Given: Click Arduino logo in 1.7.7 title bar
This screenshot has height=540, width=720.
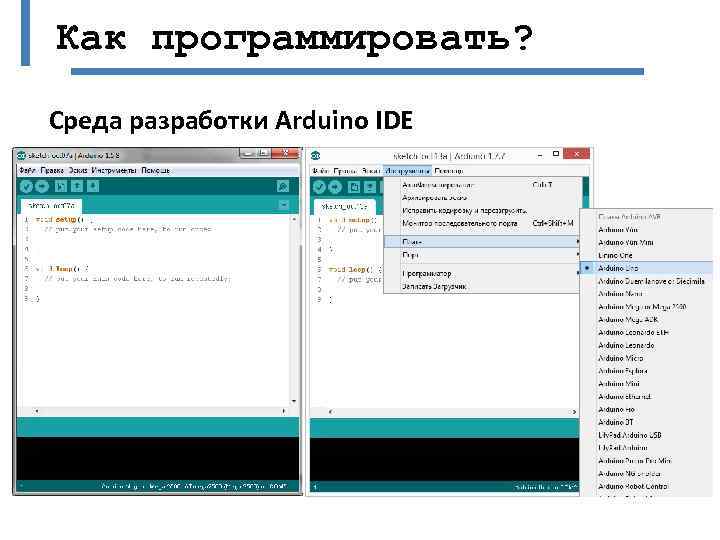Looking at the screenshot, I should (x=316, y=156).
